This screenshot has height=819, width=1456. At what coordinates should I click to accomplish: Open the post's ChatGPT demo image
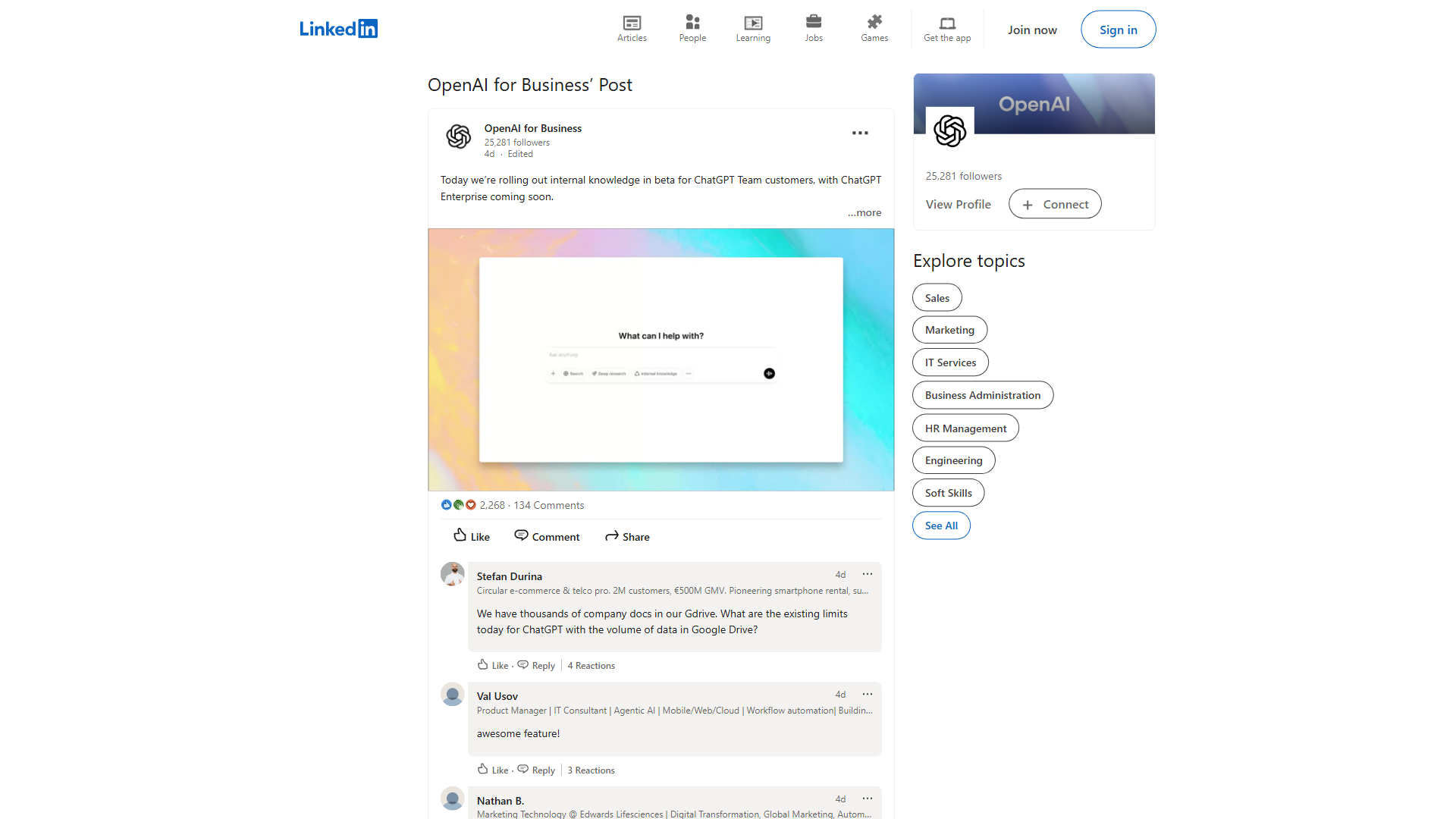coord(661,359)
